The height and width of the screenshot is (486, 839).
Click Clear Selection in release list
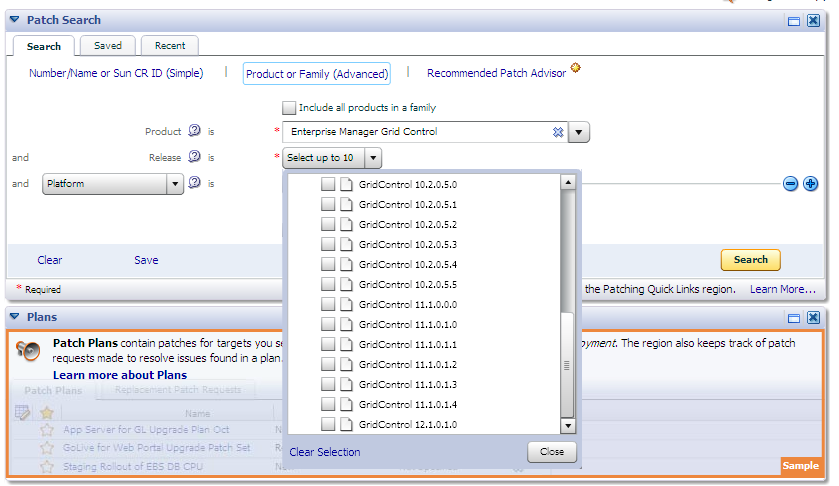tap(325, 452)
